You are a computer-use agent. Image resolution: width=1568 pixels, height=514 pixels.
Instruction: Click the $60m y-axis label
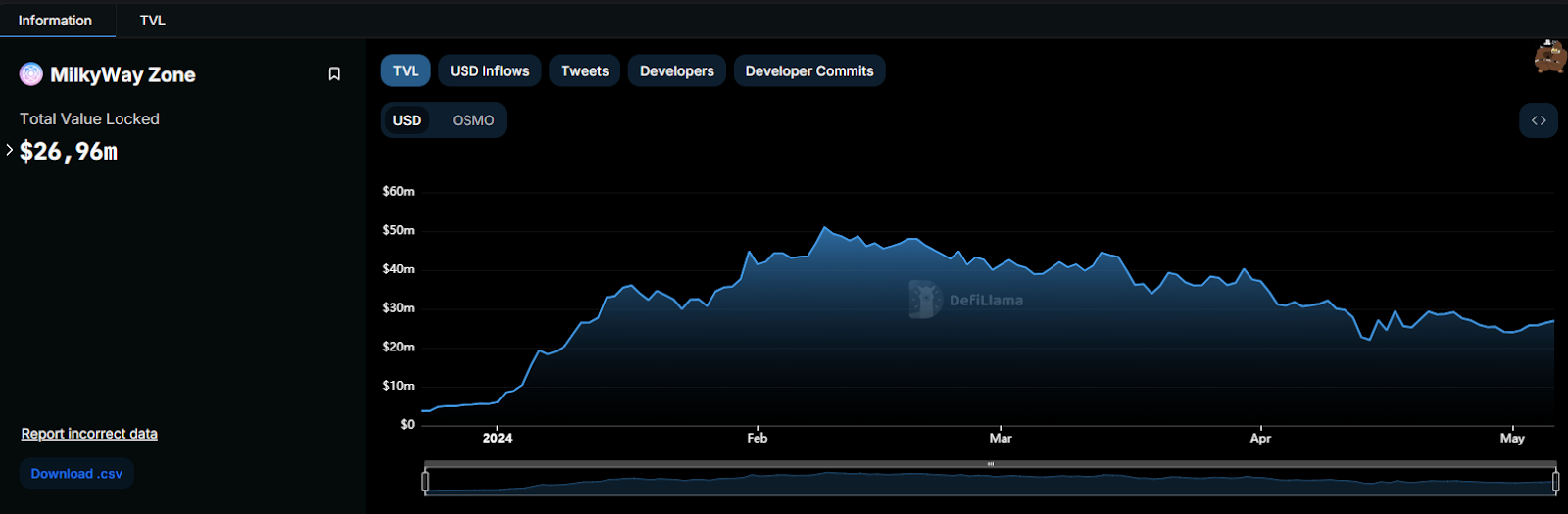(x=398, y=191)
